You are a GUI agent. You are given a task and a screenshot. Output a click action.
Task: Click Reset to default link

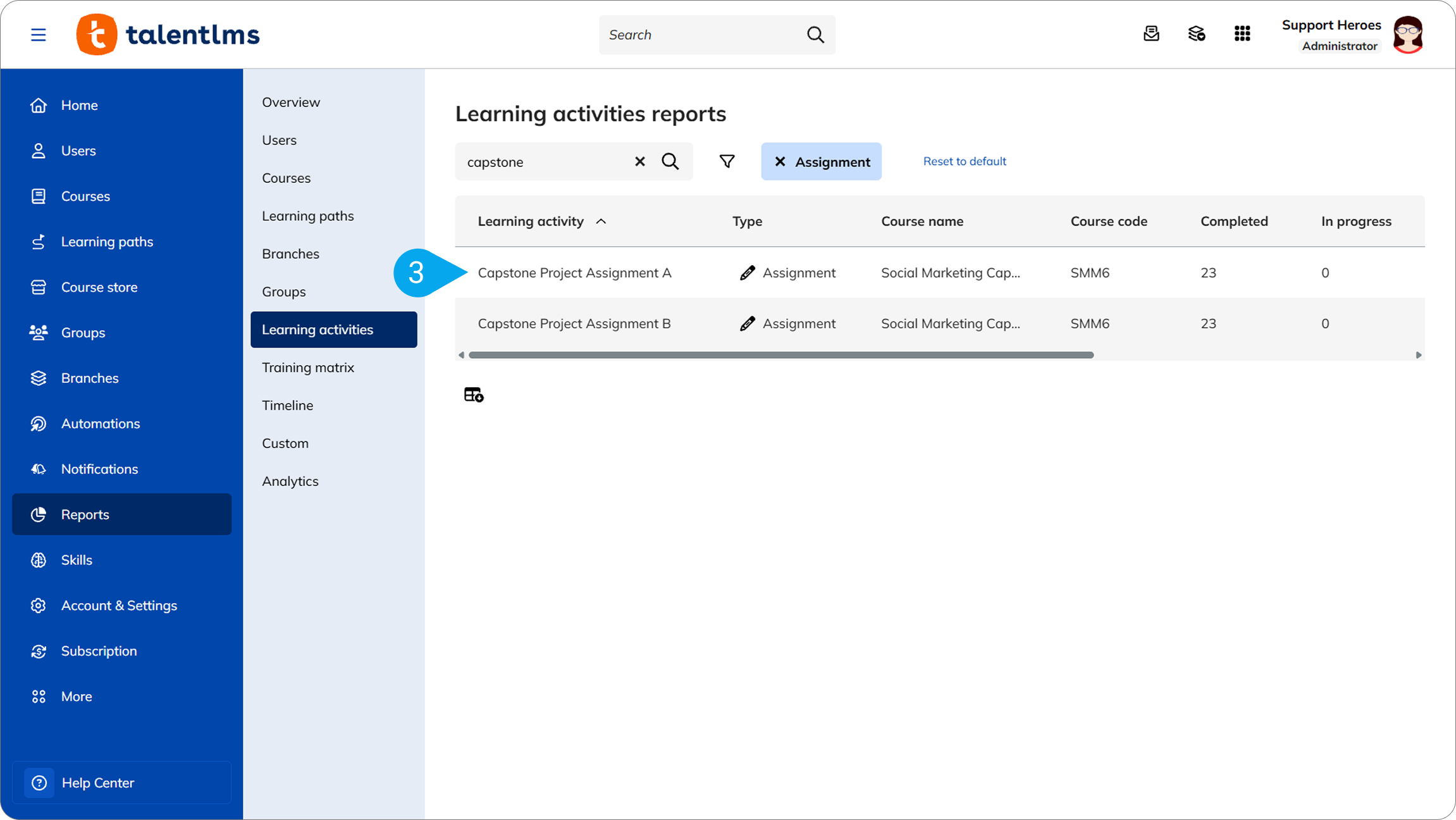965,161
